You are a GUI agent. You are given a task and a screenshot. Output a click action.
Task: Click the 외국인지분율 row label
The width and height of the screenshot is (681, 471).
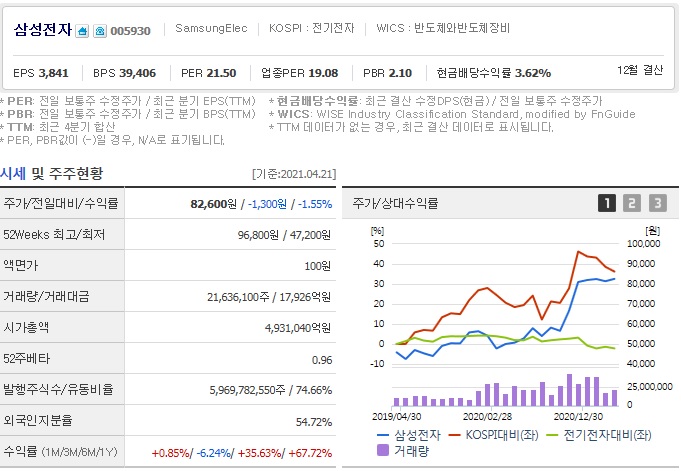coord(38,420)
